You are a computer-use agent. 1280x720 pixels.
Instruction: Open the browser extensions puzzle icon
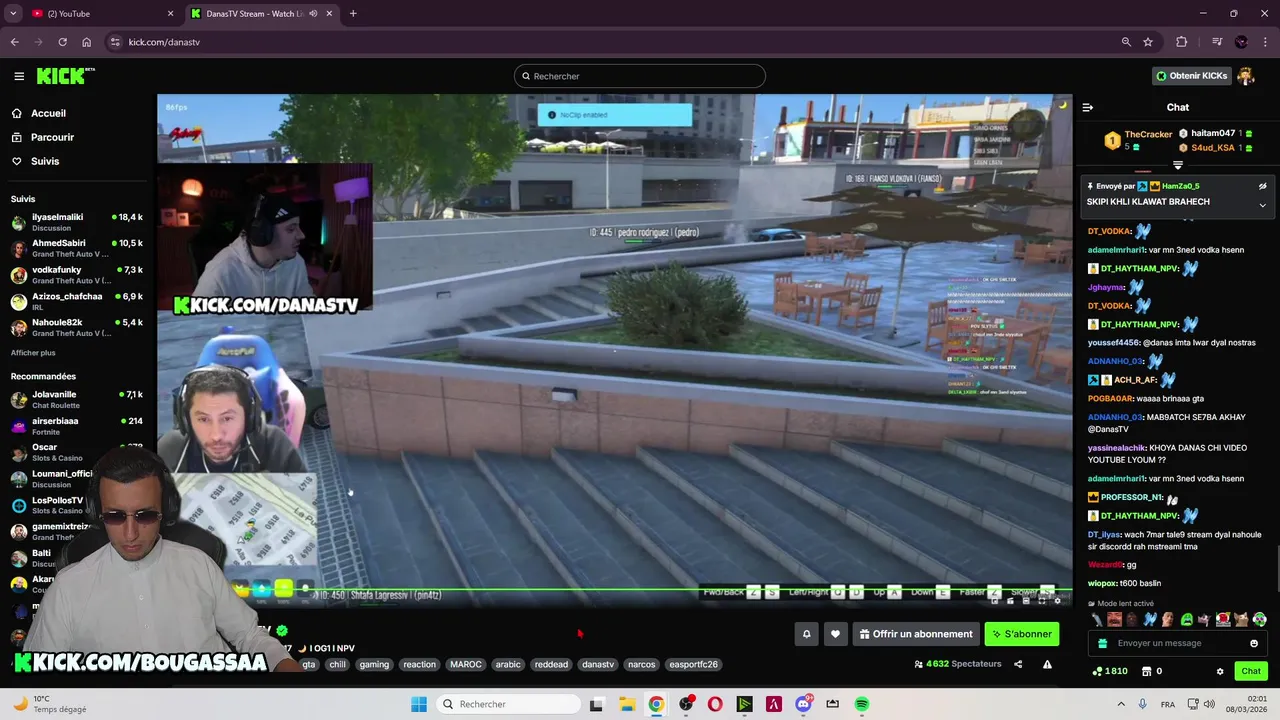(x=1182, y=42)
